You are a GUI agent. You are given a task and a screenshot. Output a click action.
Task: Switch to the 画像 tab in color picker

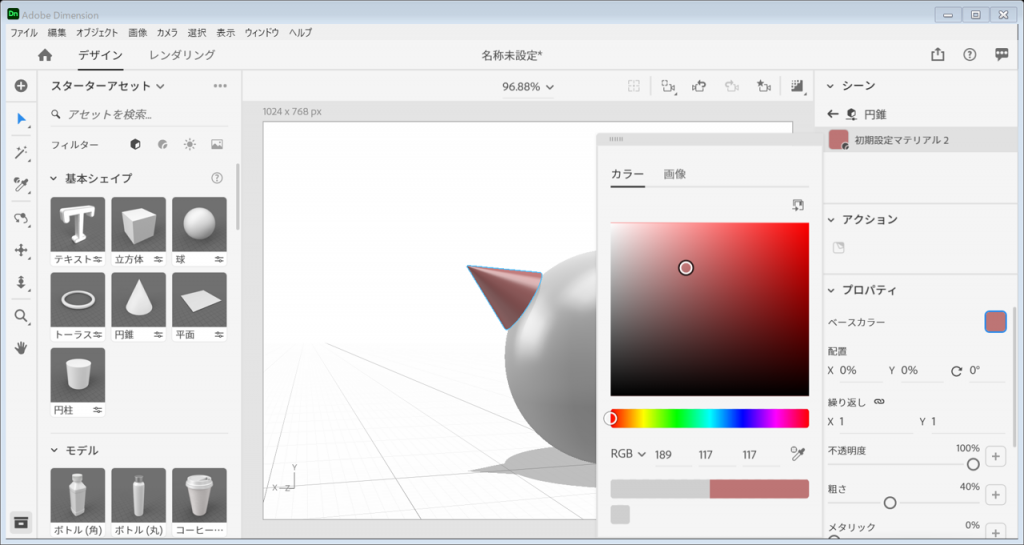[675, 174]
